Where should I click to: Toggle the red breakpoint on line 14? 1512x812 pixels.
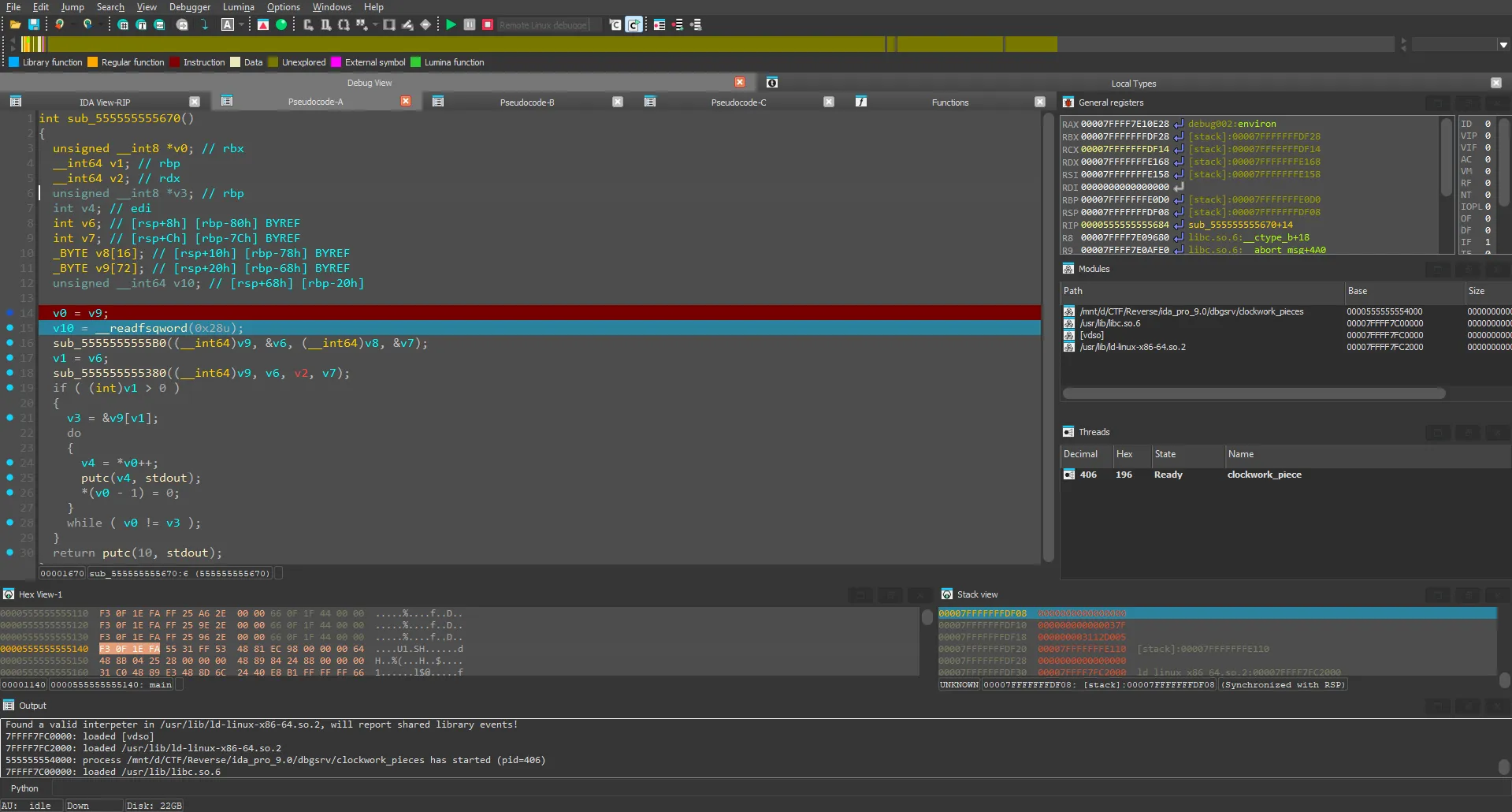coord(10,313)
